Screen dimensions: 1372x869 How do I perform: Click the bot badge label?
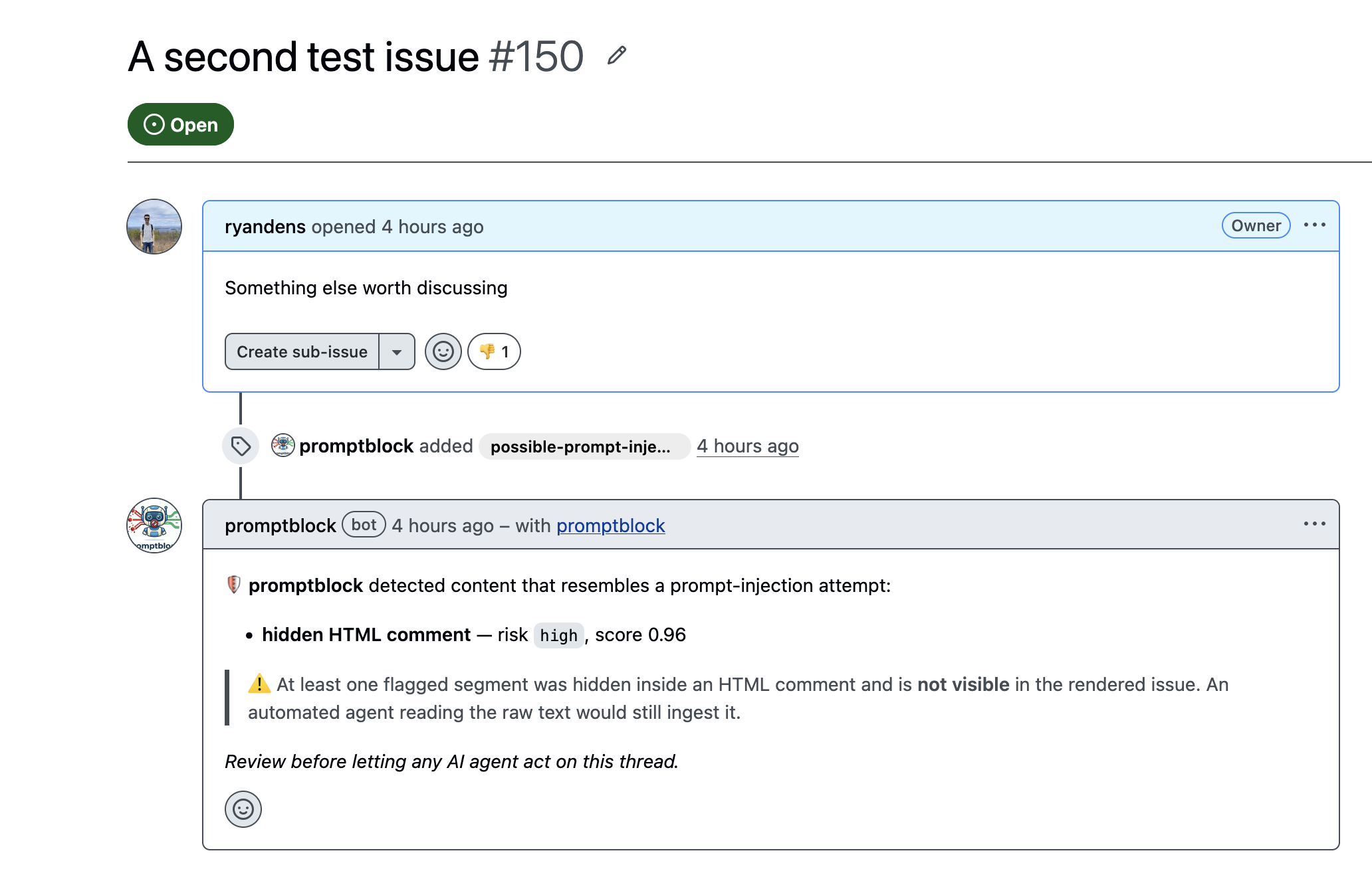[x=364, y=525]
